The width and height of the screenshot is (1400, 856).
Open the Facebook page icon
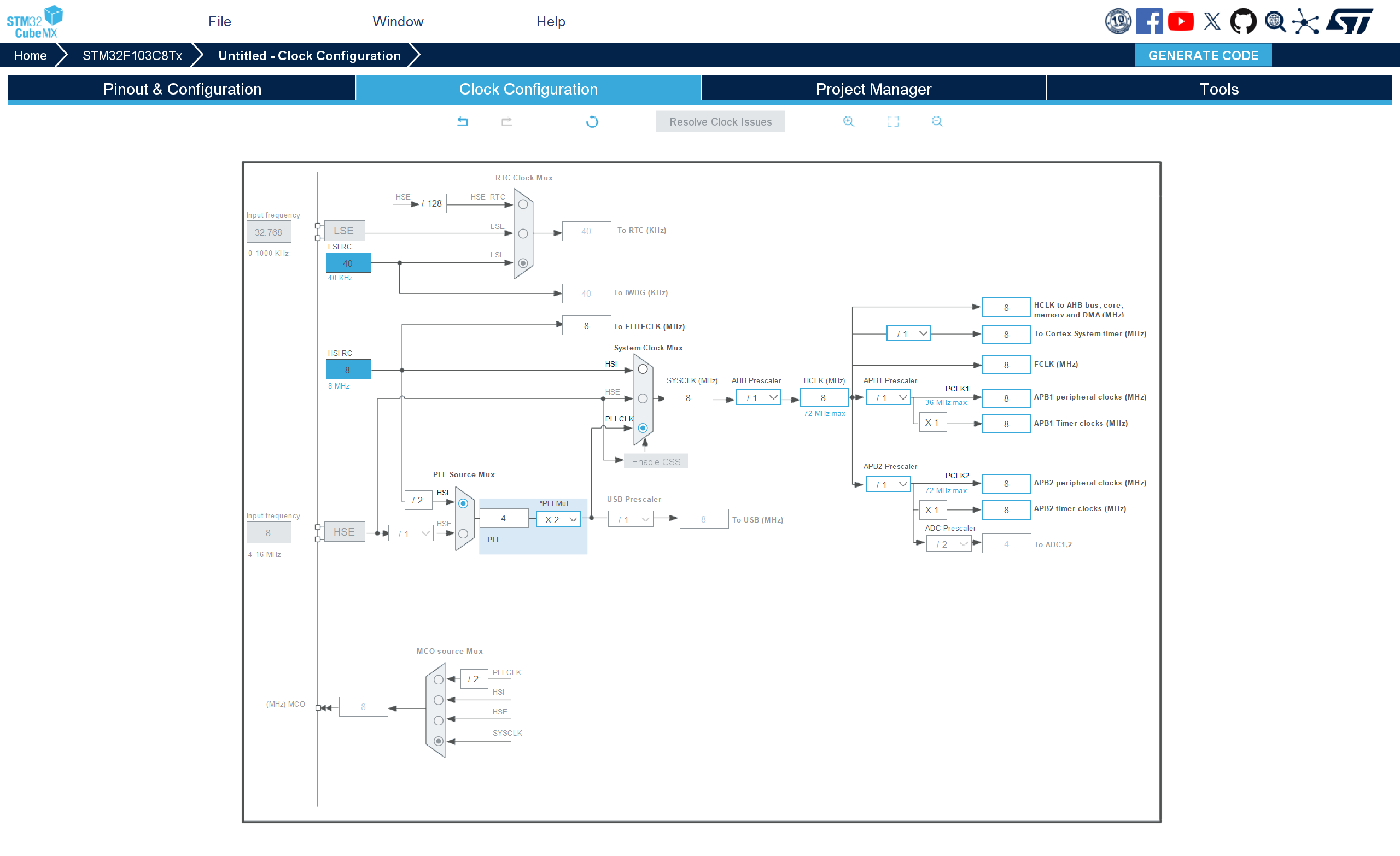tap(1150, 21)
